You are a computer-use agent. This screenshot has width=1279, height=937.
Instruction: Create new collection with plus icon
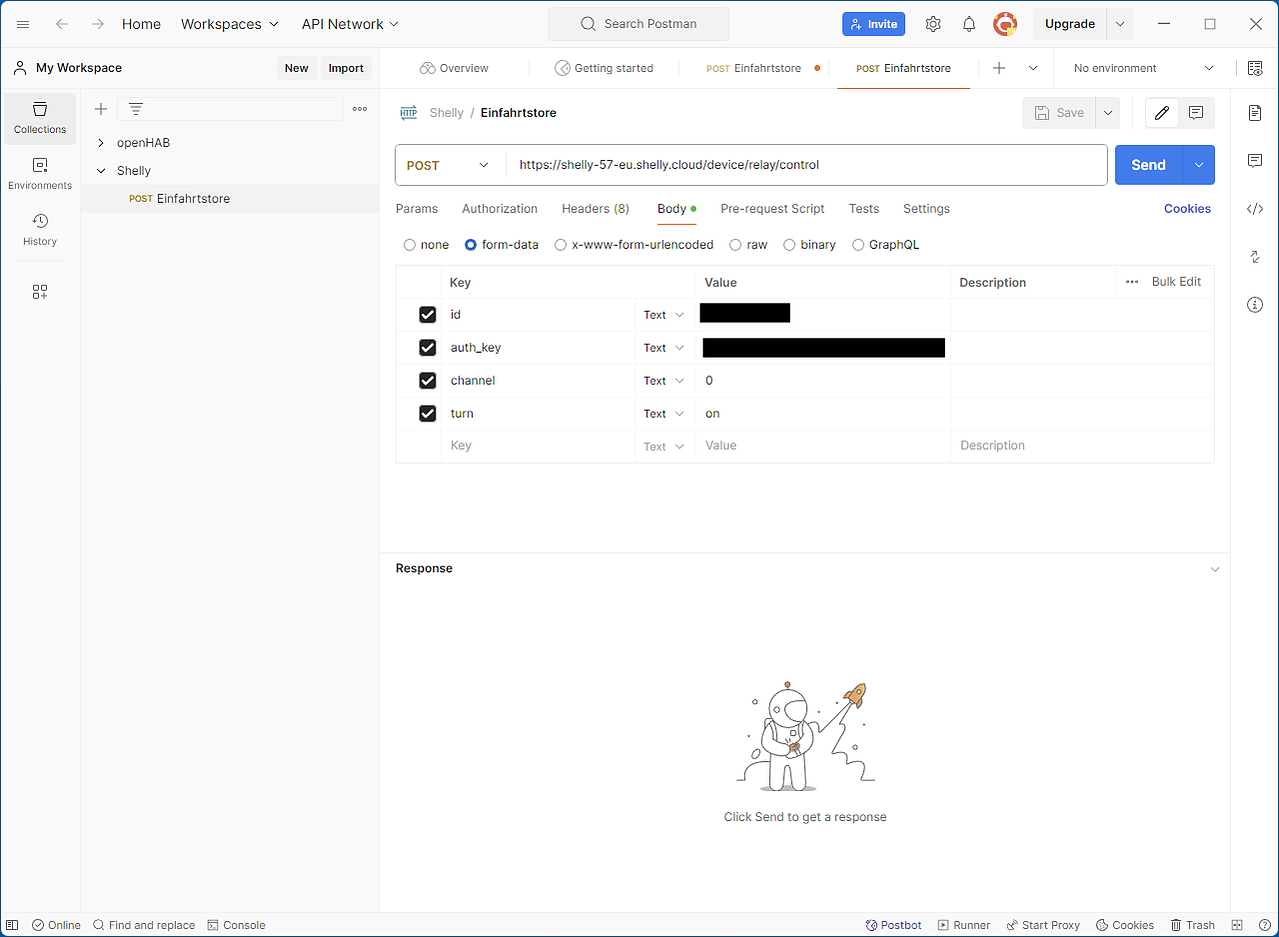[x=100, y=109]
